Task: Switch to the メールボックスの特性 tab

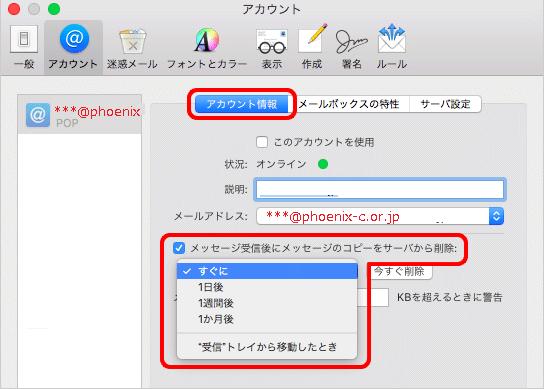Action: pos(349,104)
